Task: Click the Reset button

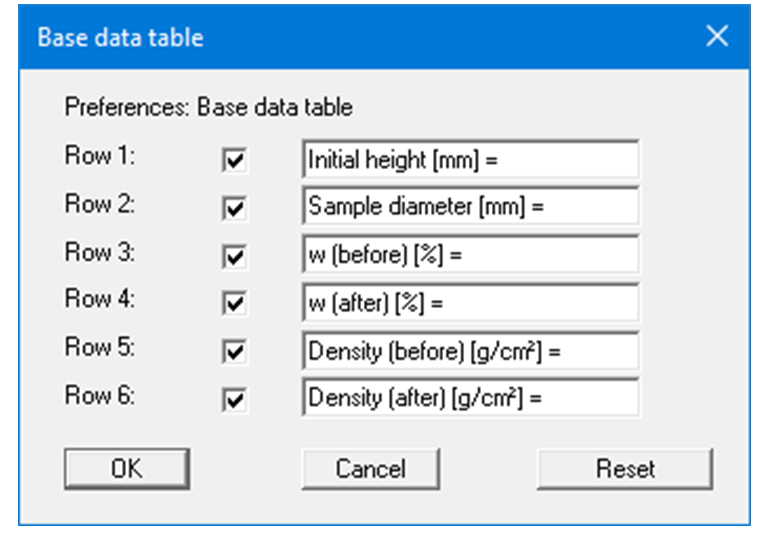Action: [625, 469]
